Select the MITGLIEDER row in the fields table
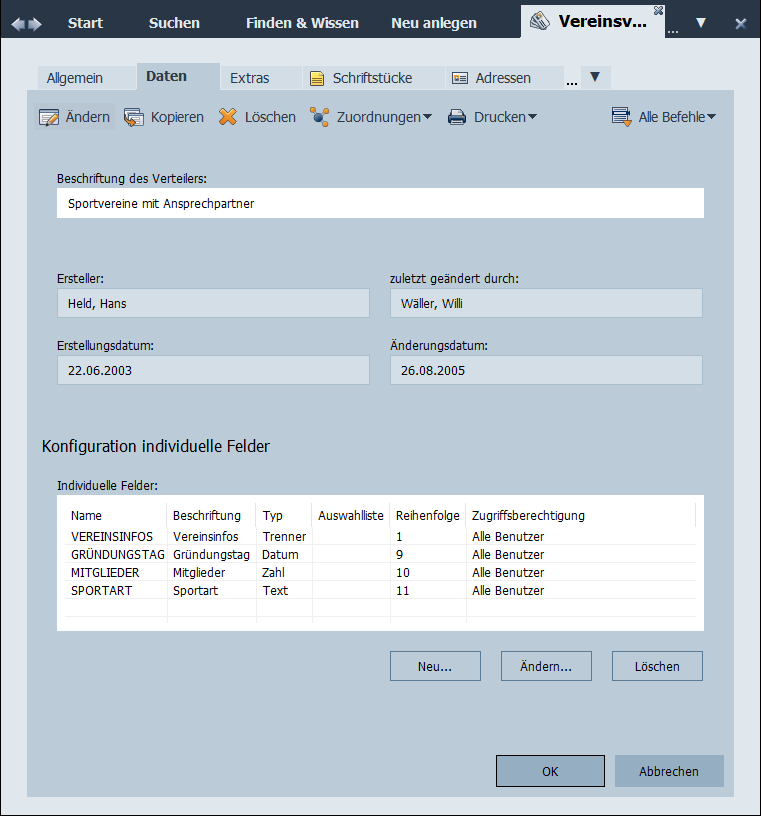 (x=105, y=573)
